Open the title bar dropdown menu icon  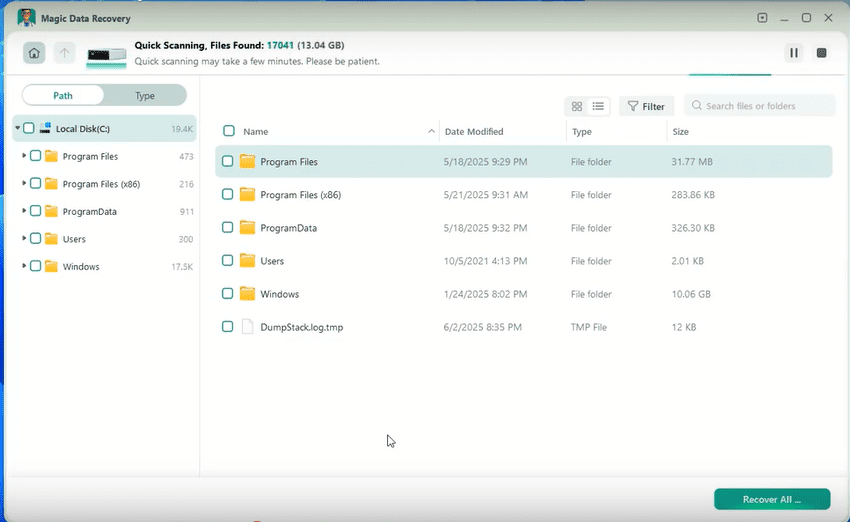coord(762,18)
